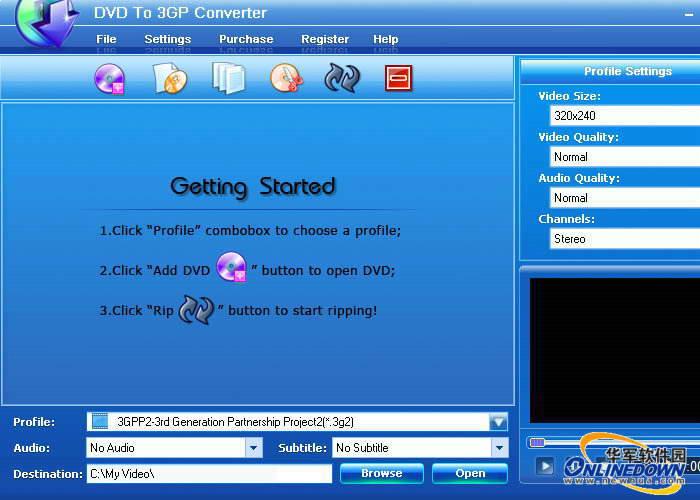This screenshot has width=700, height=500.
Task: Click the Browse button
Action: [382, 473]
